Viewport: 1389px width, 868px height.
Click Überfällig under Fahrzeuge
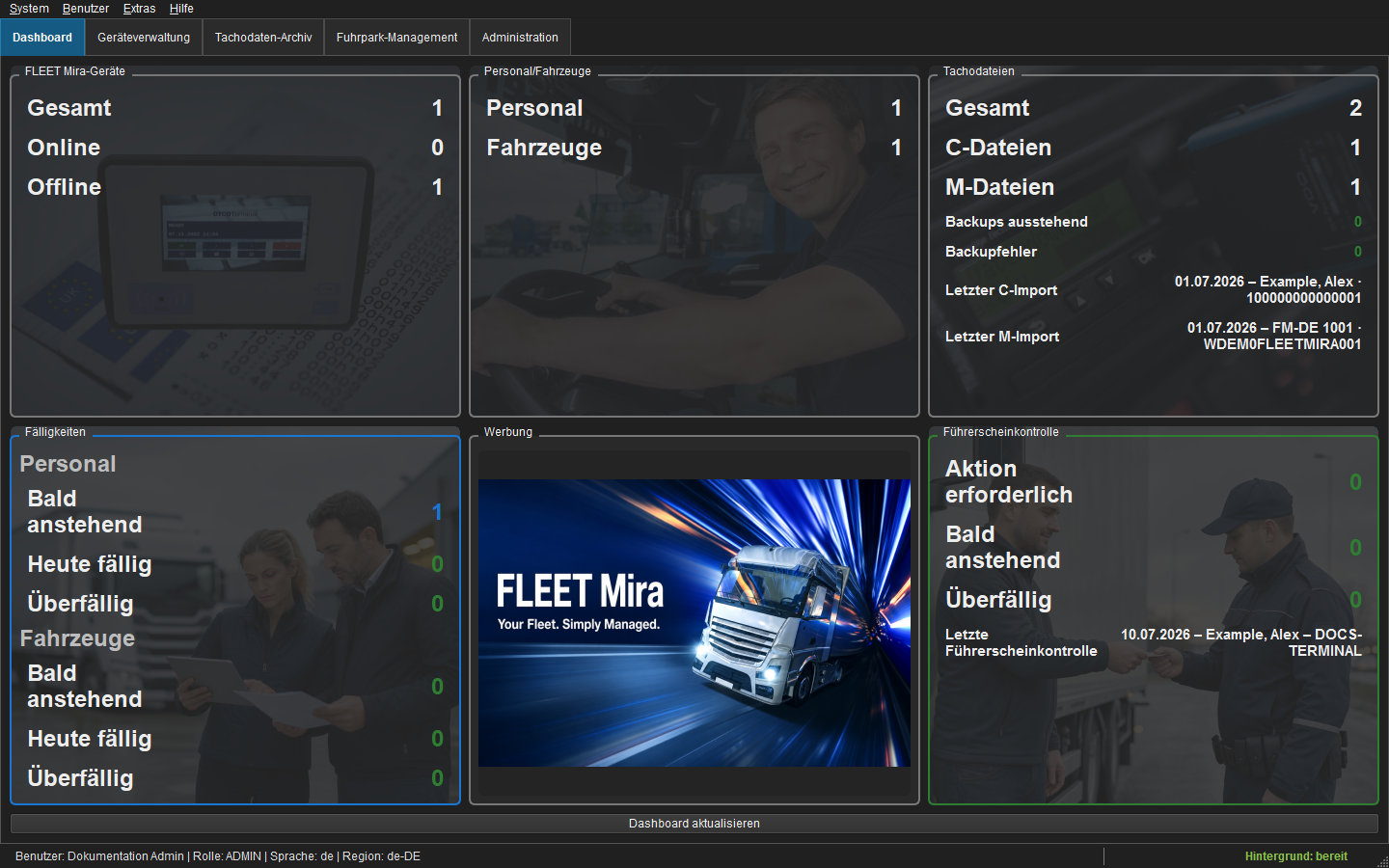(x=235, y=778)
